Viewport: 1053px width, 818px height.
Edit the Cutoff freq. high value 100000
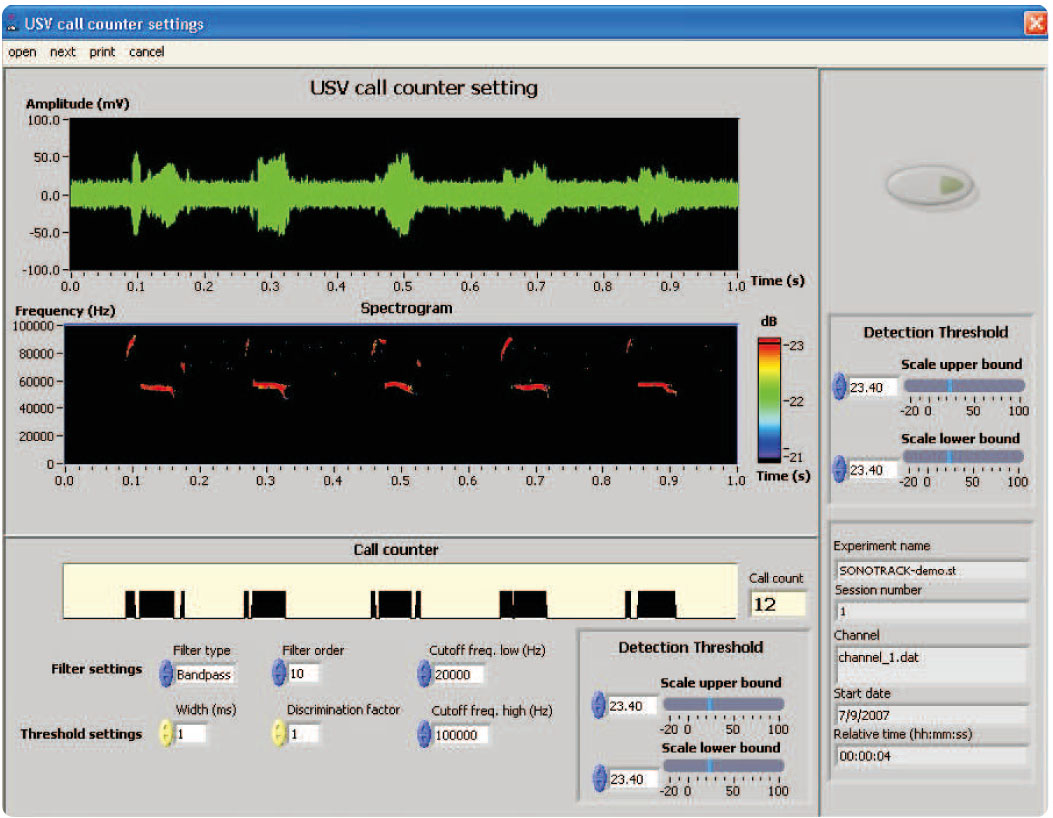pyautogui.click(x=460, y=735)
